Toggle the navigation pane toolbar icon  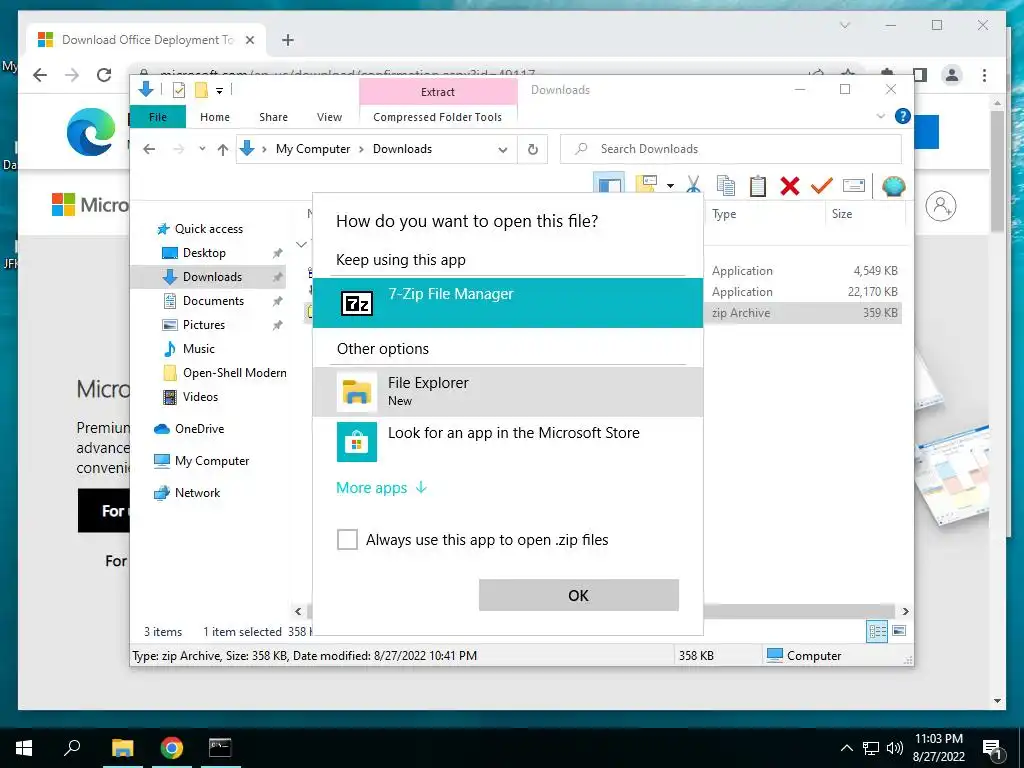tap(609, 184)
